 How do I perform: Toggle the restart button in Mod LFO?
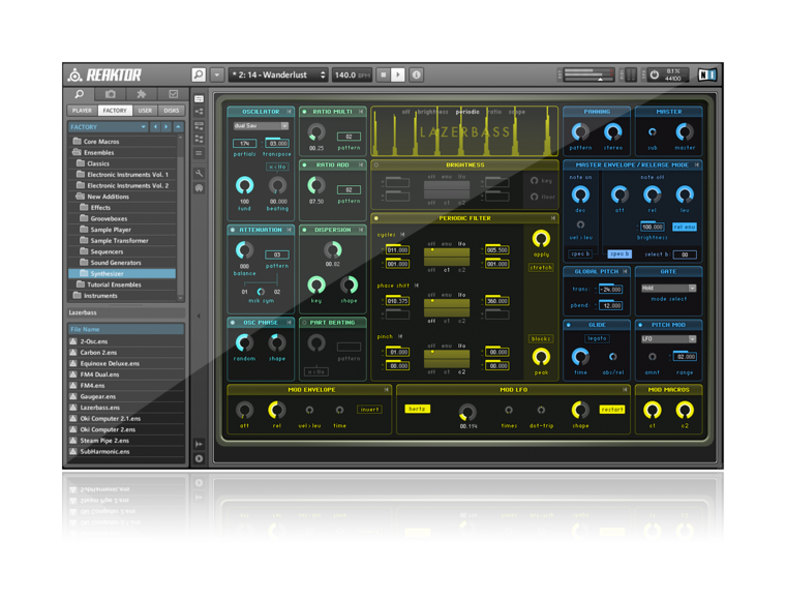612,409
